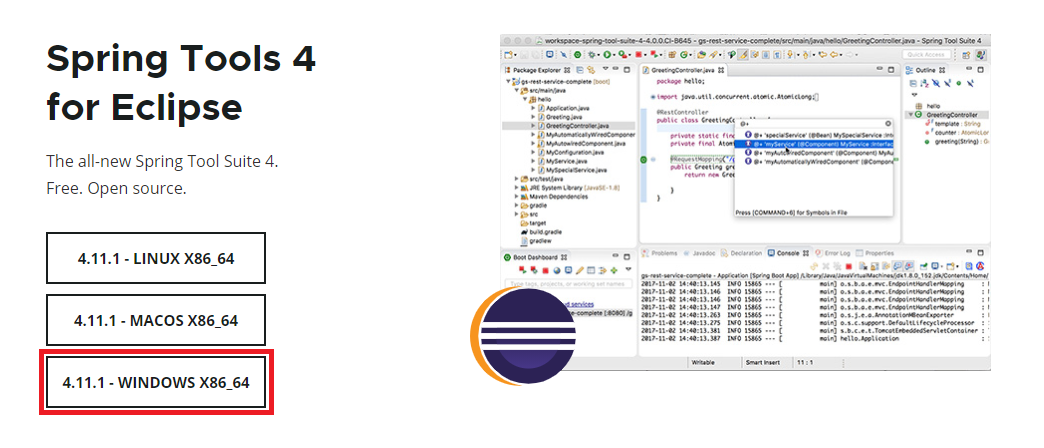Click the Hide Fields icon in the Outline toolbar

[936, 83]
